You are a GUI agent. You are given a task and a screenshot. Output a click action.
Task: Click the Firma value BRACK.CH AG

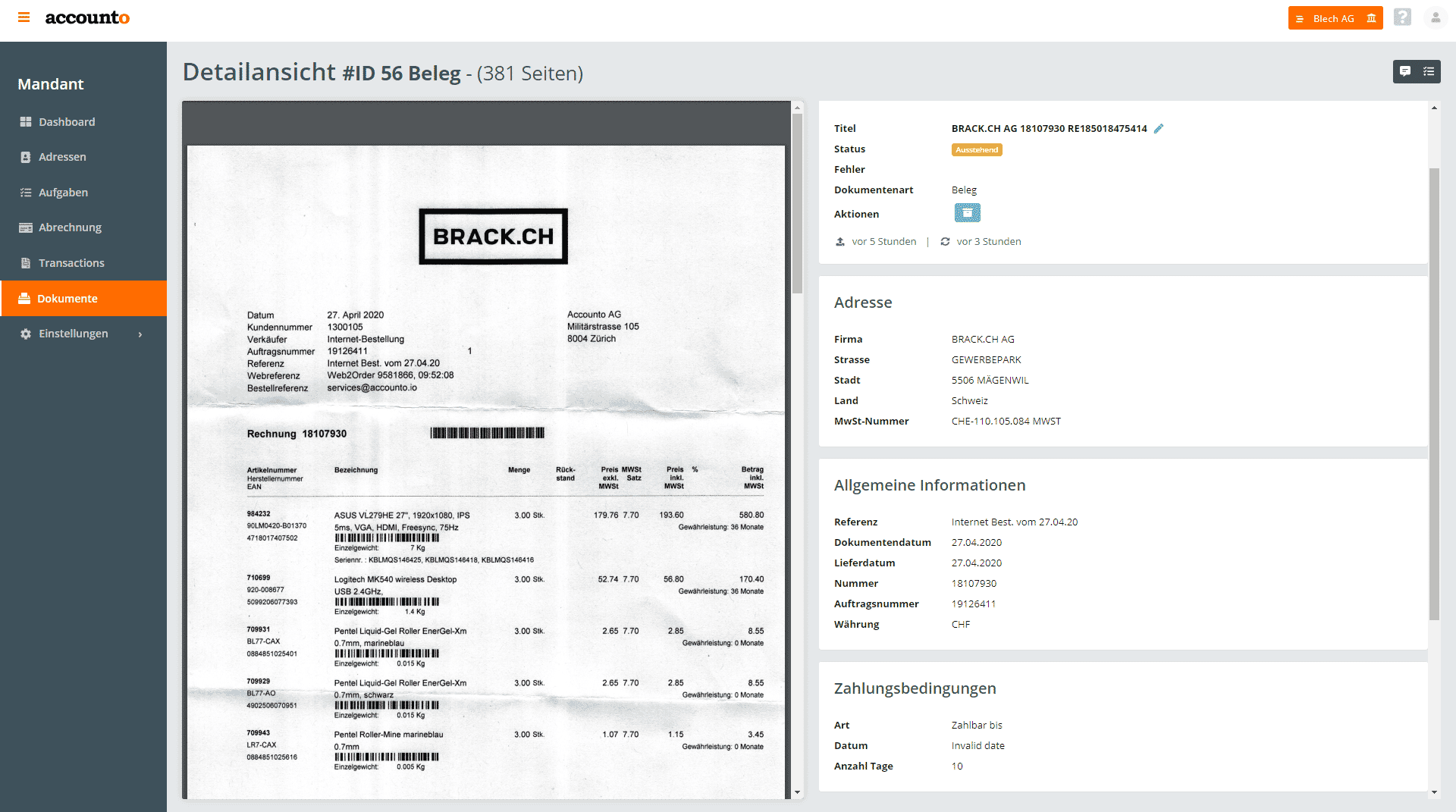point(983,340)
